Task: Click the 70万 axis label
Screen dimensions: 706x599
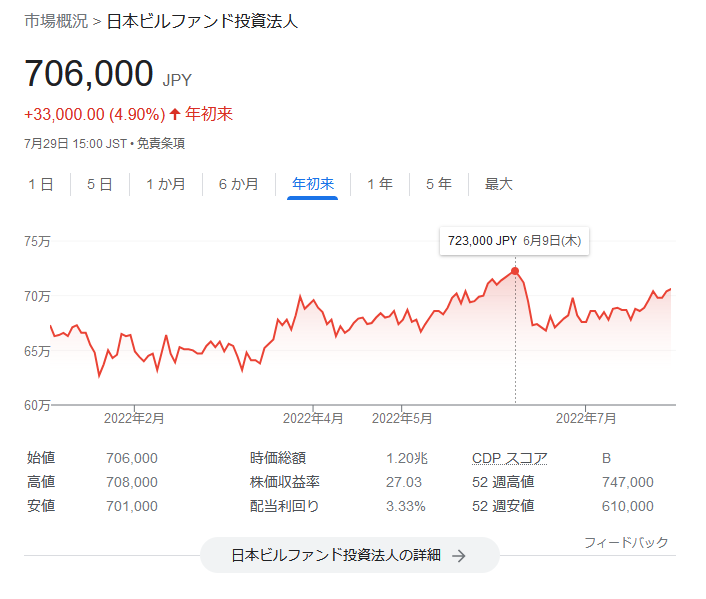Action: point(37,296)
